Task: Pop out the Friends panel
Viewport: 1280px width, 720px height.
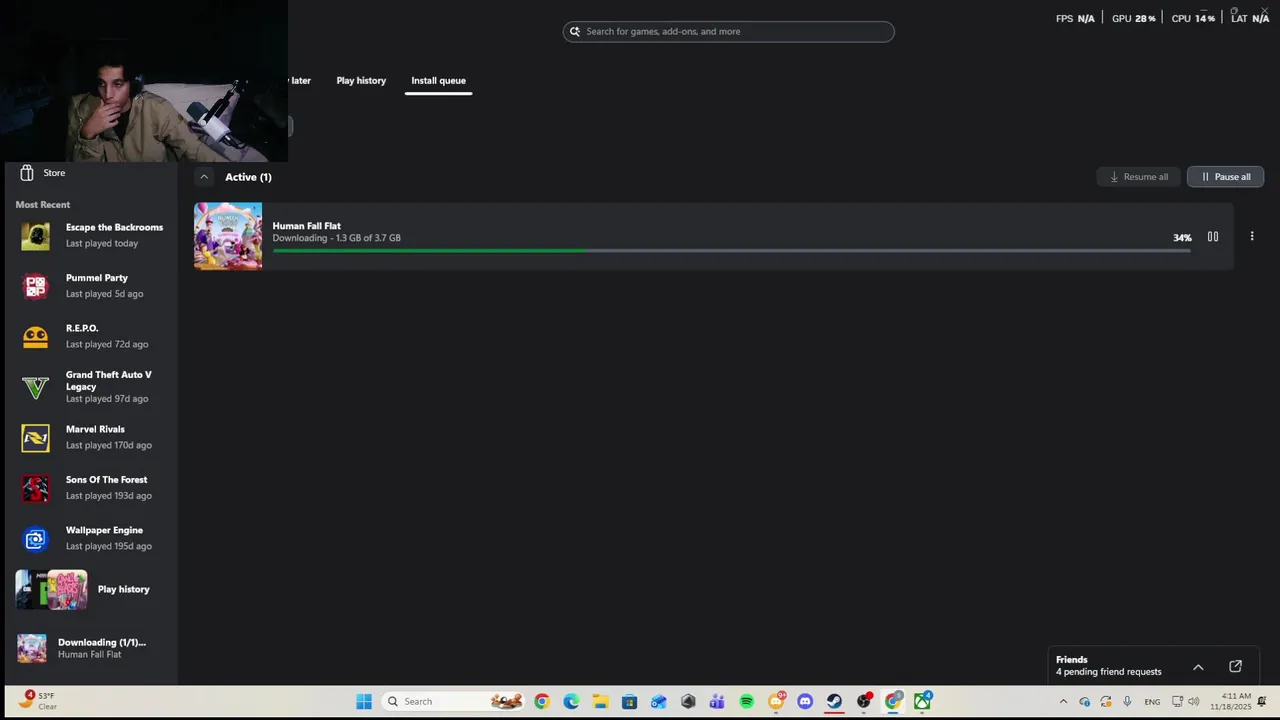Action: 1235,666
